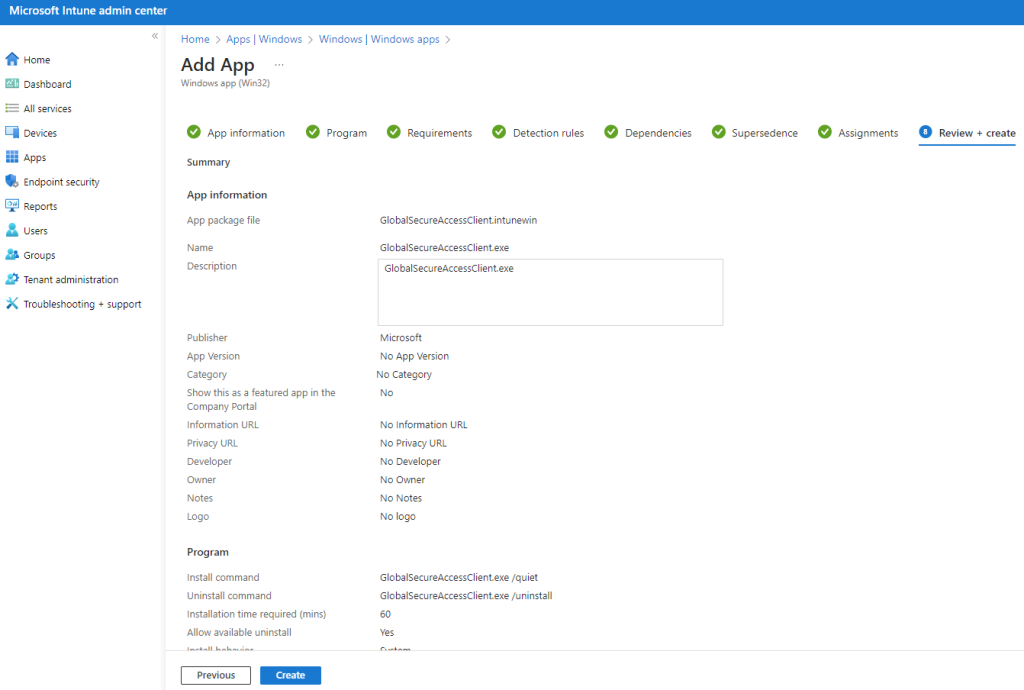Open Users in the left navigation
This screenshot has width=1024, height=690.
tap(35, 230)
